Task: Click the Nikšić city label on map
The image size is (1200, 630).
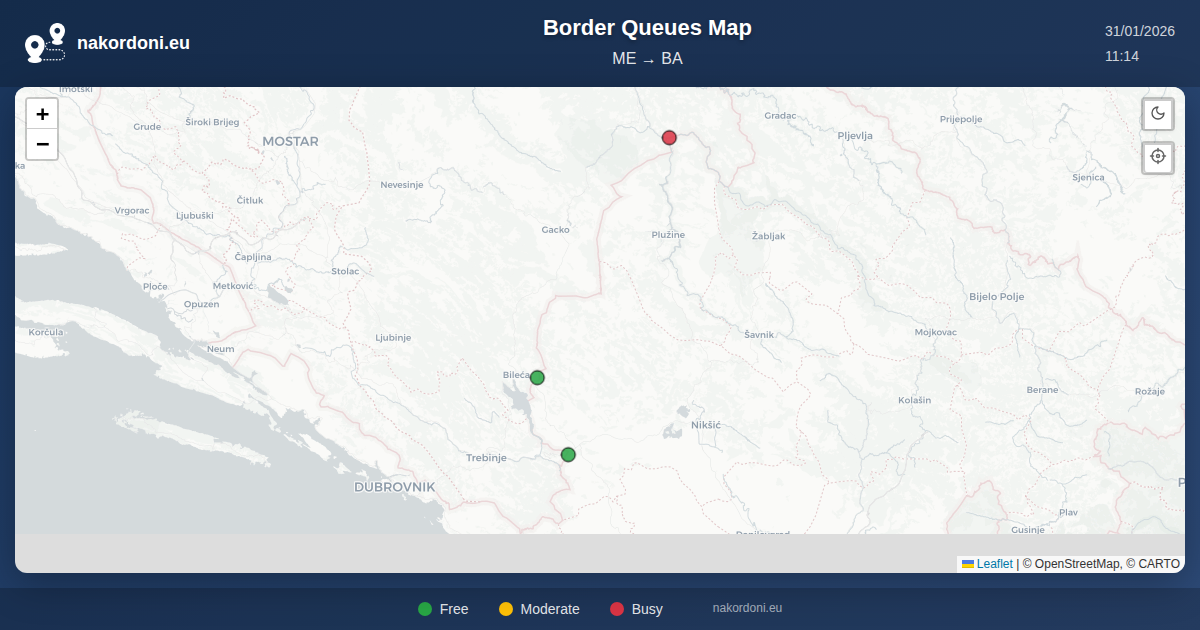Action: click(x=705, y=425)
